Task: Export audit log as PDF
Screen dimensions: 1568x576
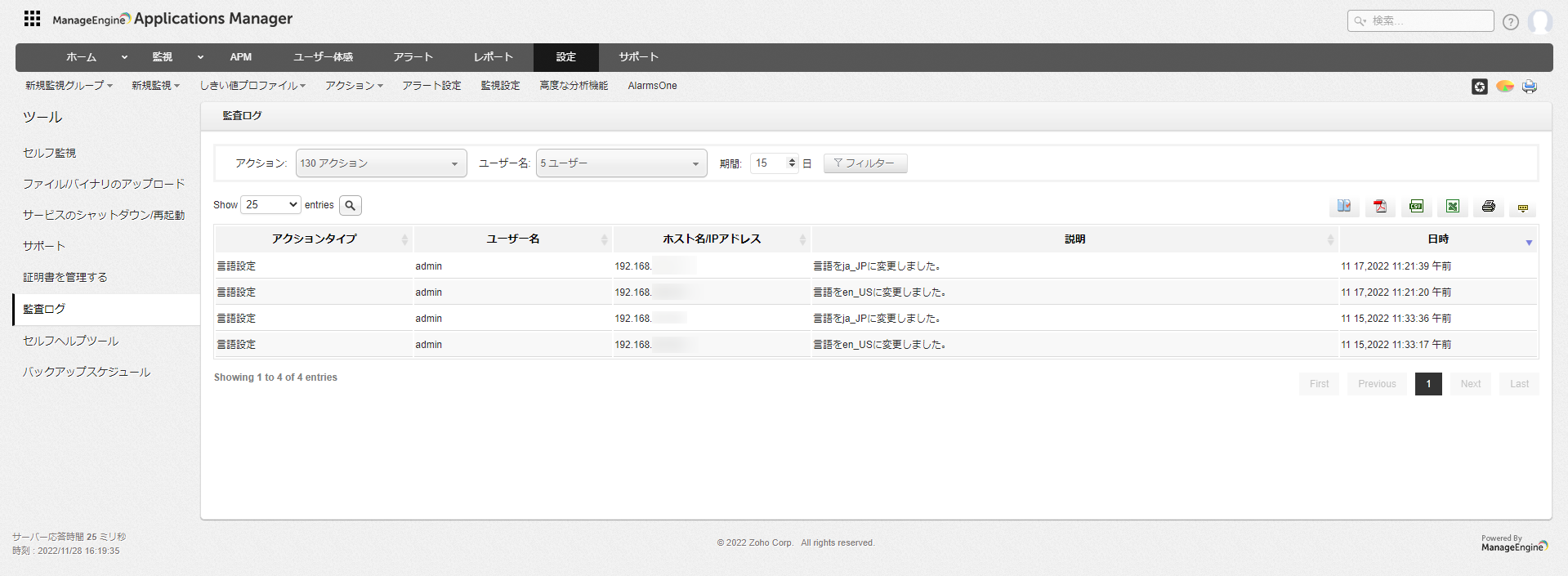Action: click(1380, 206)
